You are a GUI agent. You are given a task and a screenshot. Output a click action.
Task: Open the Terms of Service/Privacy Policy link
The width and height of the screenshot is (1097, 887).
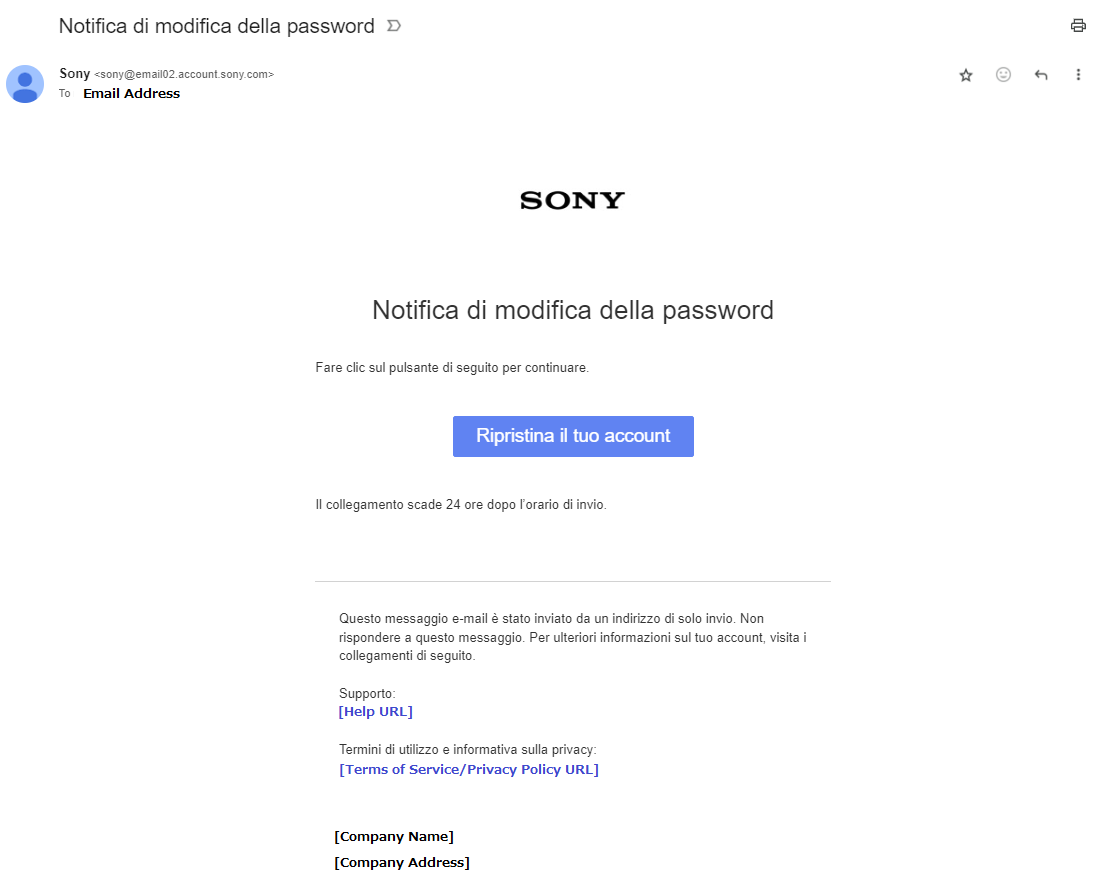pyautogui.click(x=469, y=769)
